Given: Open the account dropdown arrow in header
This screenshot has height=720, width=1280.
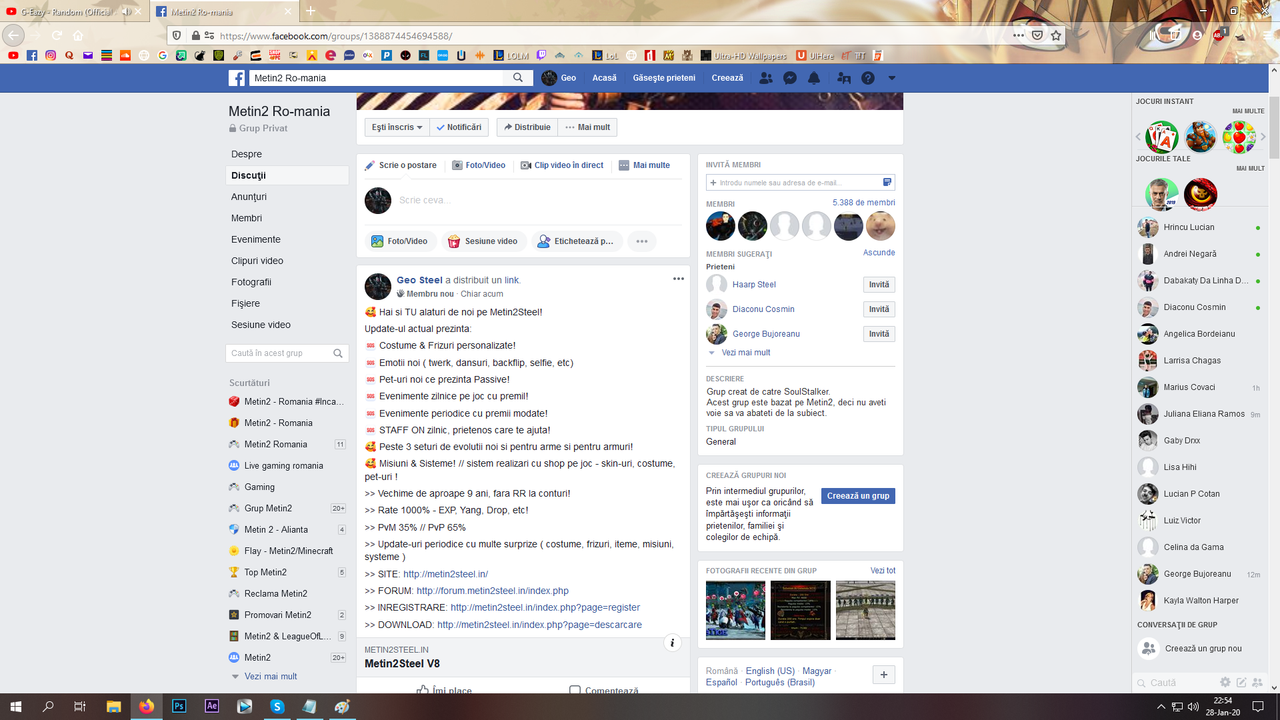Looking at the screenshot, I should point(892,78).
